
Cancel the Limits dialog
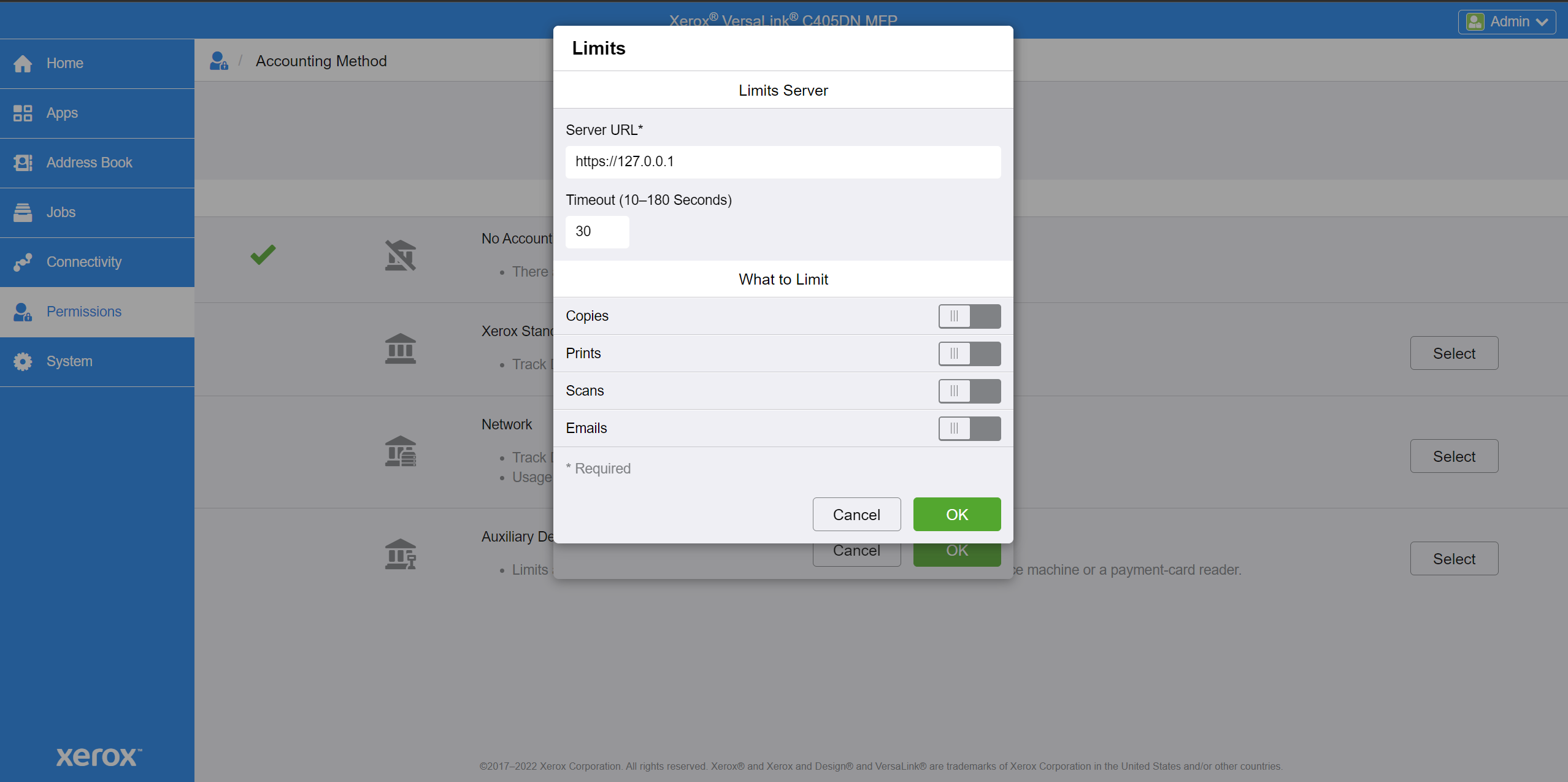pyautogui.click(x=856, y=515)
